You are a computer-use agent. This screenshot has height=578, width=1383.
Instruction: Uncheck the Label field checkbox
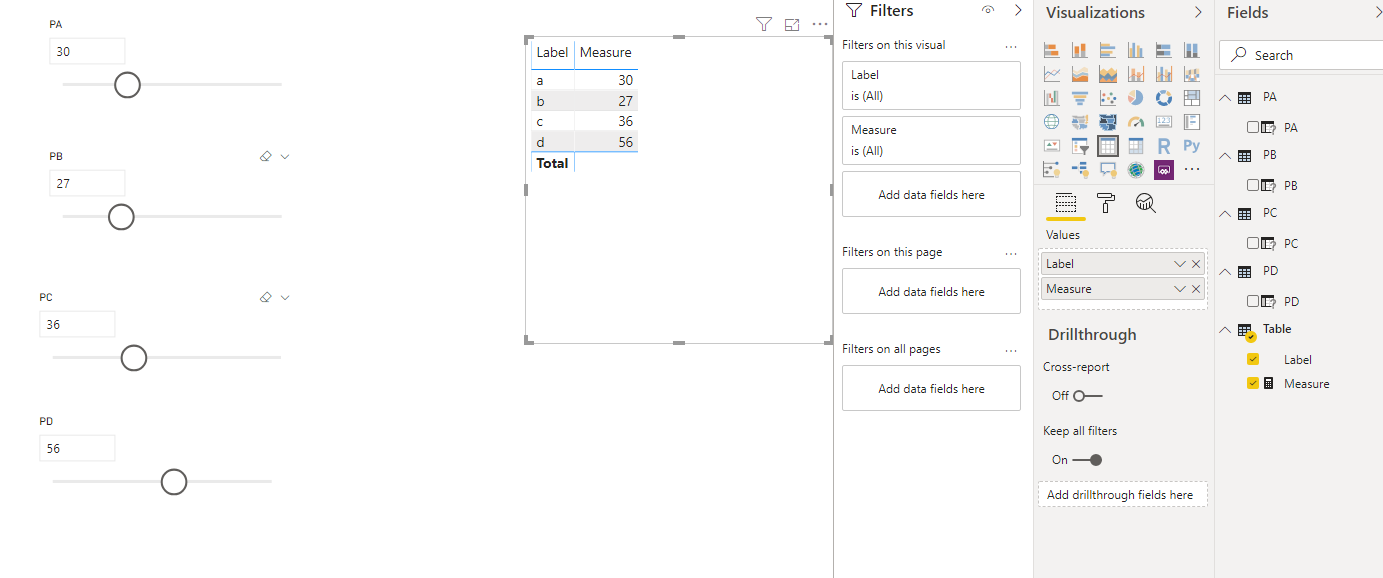coord(1253,359)
